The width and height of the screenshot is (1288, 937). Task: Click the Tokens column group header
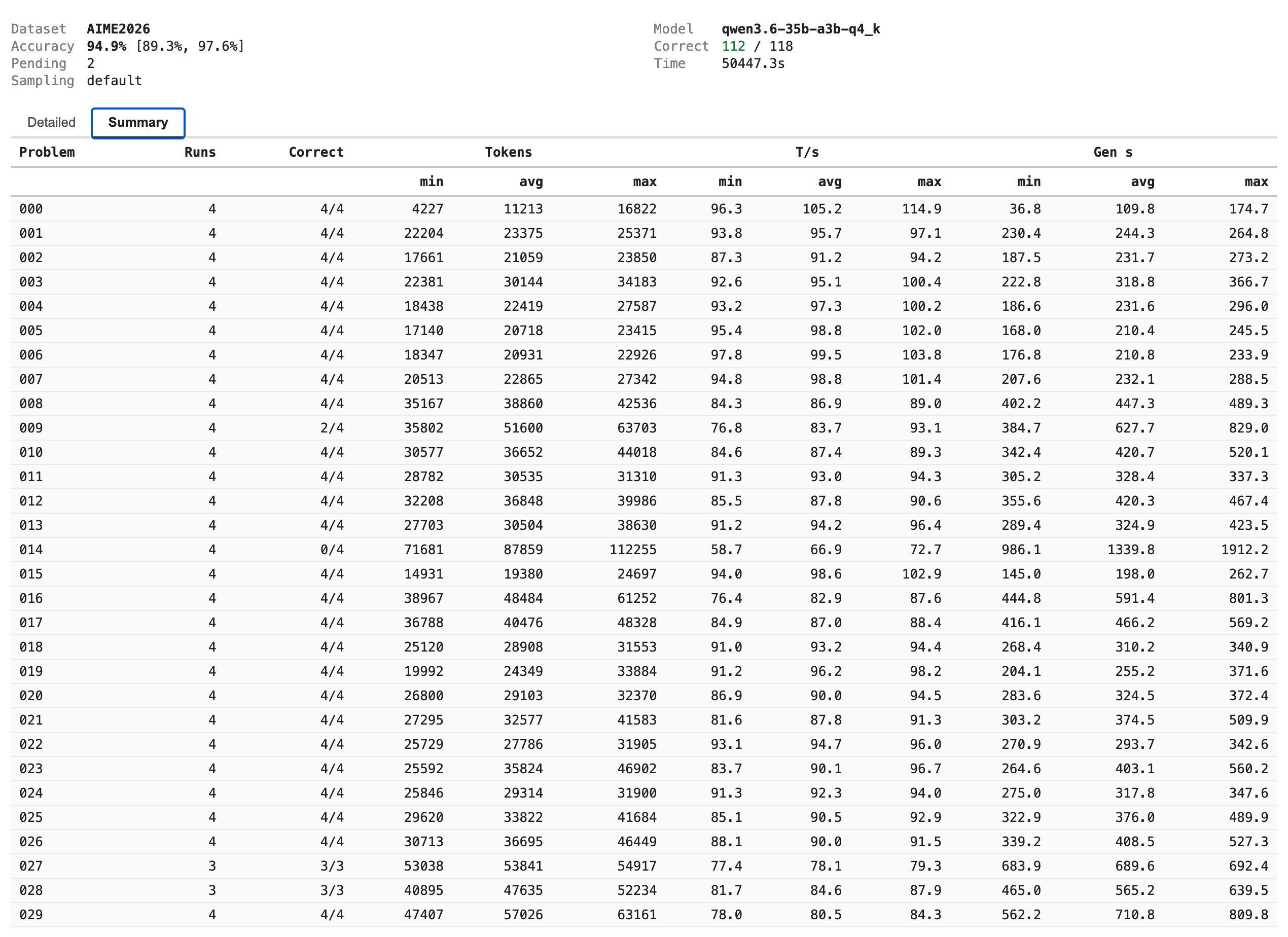[x=508, y=152]
